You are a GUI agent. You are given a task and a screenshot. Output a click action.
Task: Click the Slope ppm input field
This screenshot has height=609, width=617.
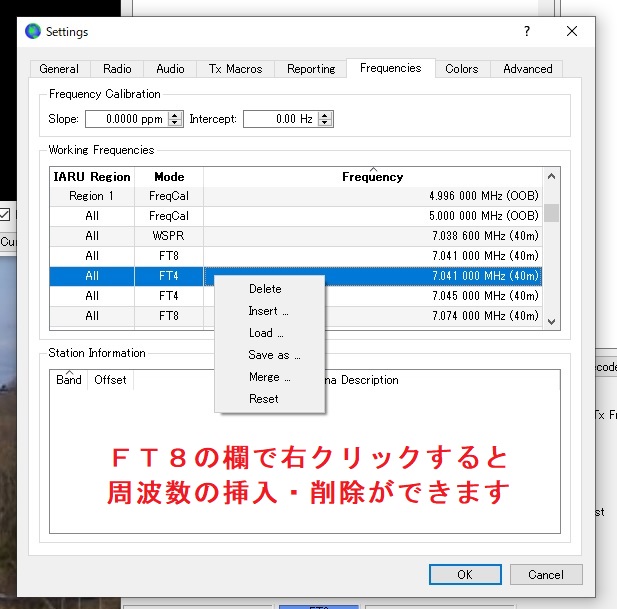126,119
